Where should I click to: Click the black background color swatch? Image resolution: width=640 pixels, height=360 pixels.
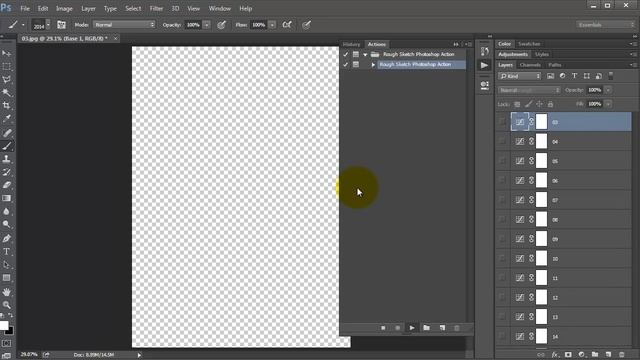pos(10,331)
